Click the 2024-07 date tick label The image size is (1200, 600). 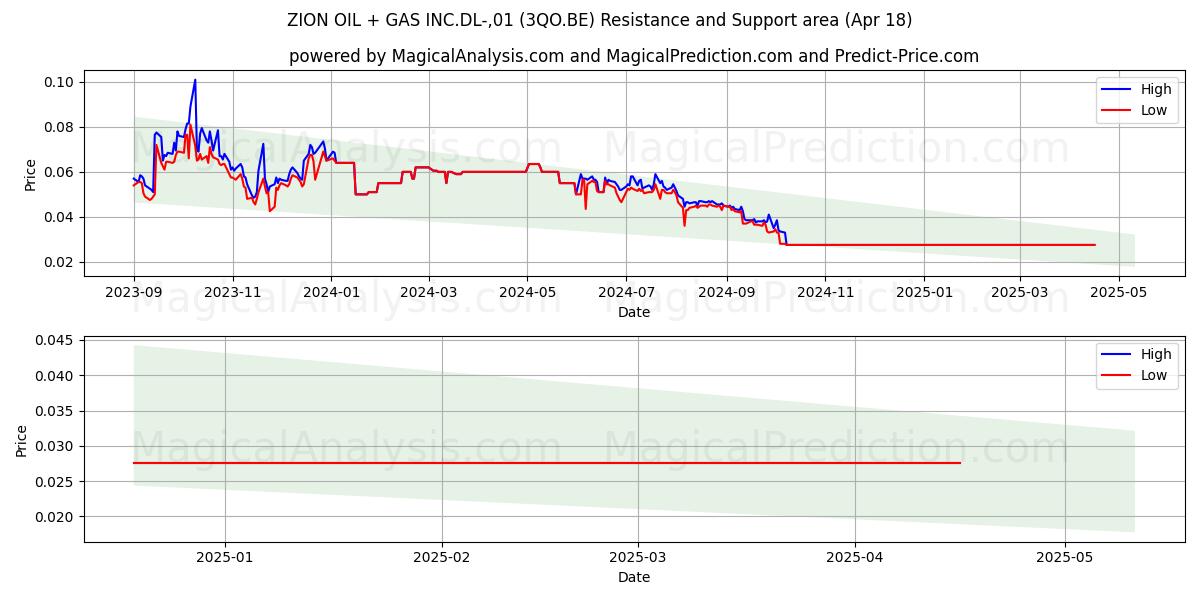coord(626,291)
